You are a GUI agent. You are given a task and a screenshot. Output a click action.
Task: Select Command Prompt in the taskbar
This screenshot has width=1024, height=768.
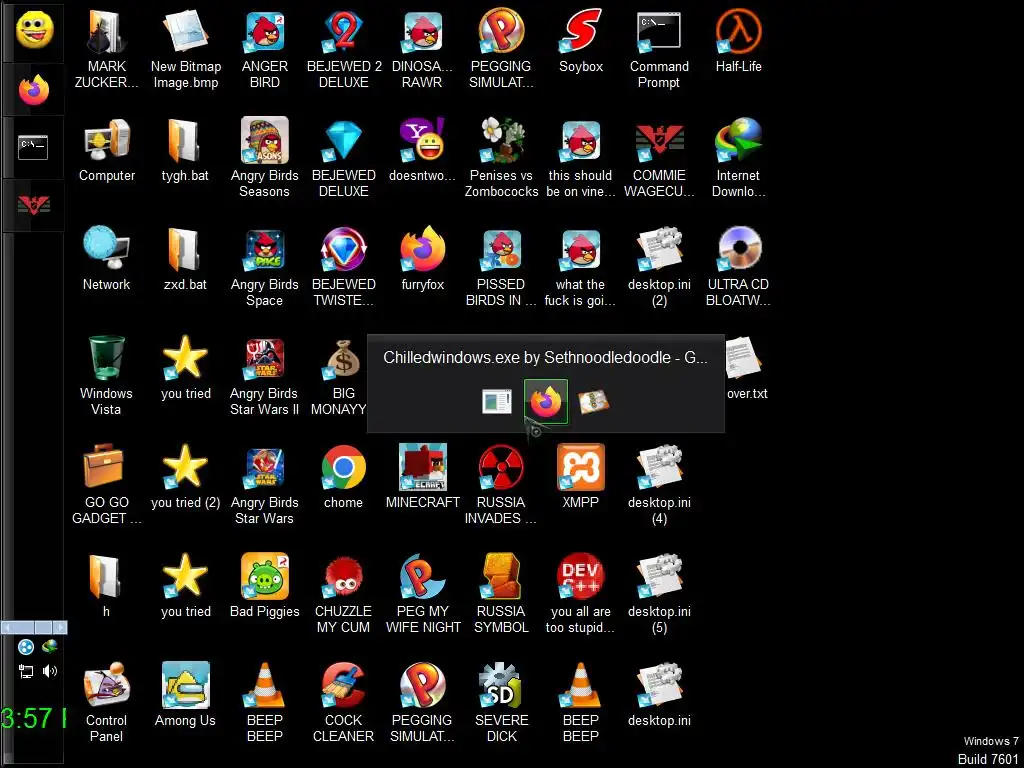pyautogui.click(x=34, y=147)
